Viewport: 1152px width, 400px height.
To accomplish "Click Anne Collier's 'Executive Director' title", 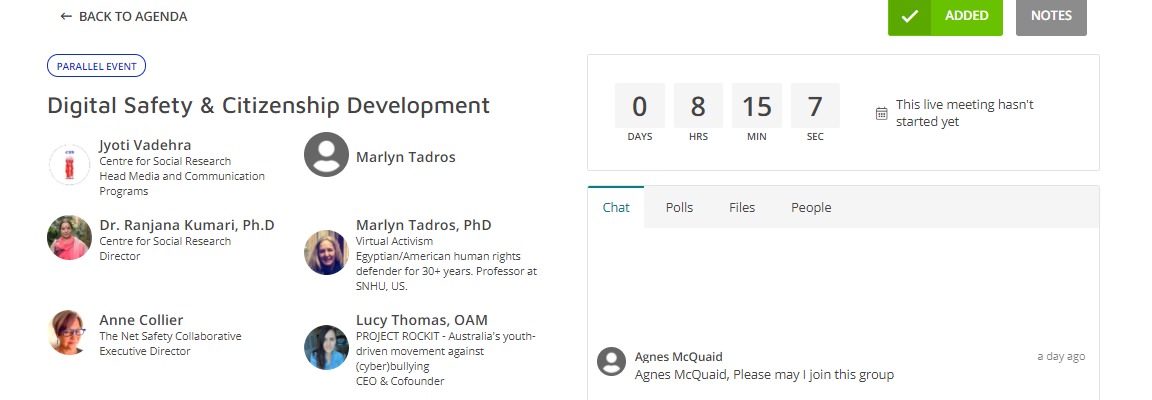I will (145, 351).
